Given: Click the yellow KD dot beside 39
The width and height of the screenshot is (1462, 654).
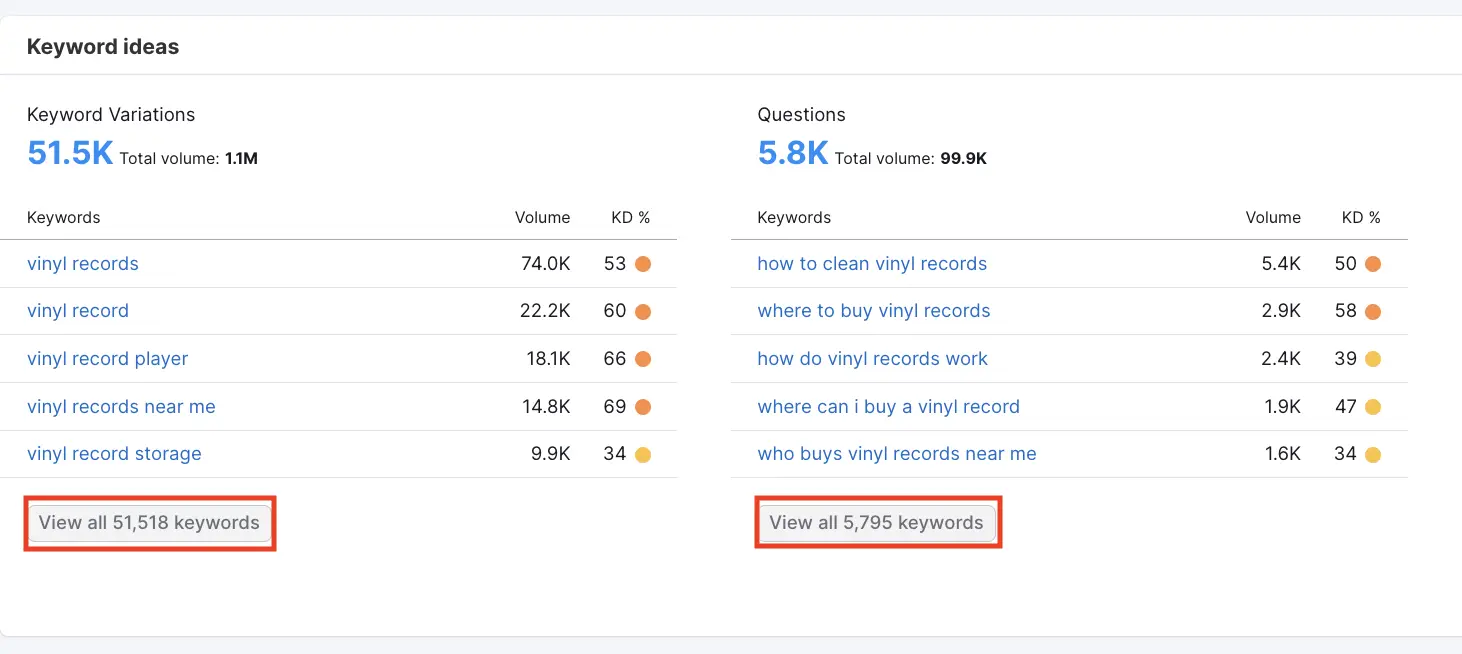Looking at the screenshot, I should click(1373, 359).
